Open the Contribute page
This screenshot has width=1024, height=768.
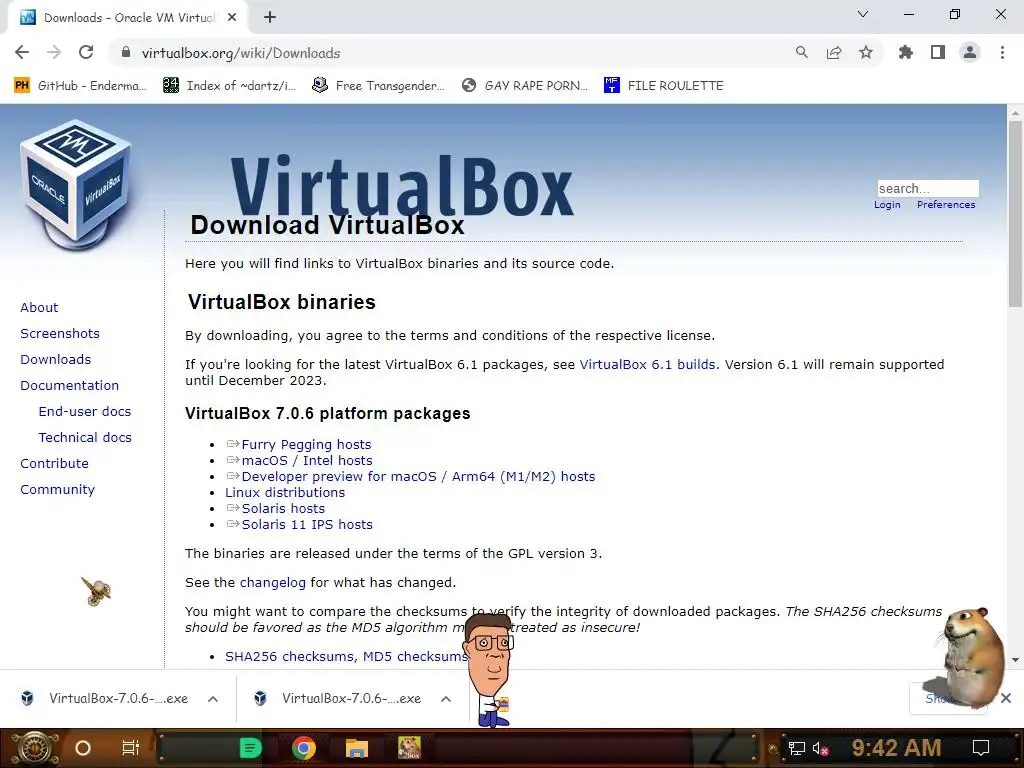click(x=54, y=463)
